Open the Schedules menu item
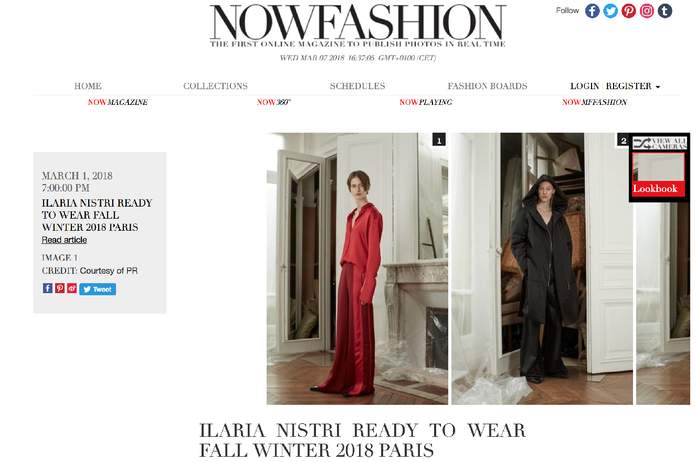 click(x=357, y=86)
